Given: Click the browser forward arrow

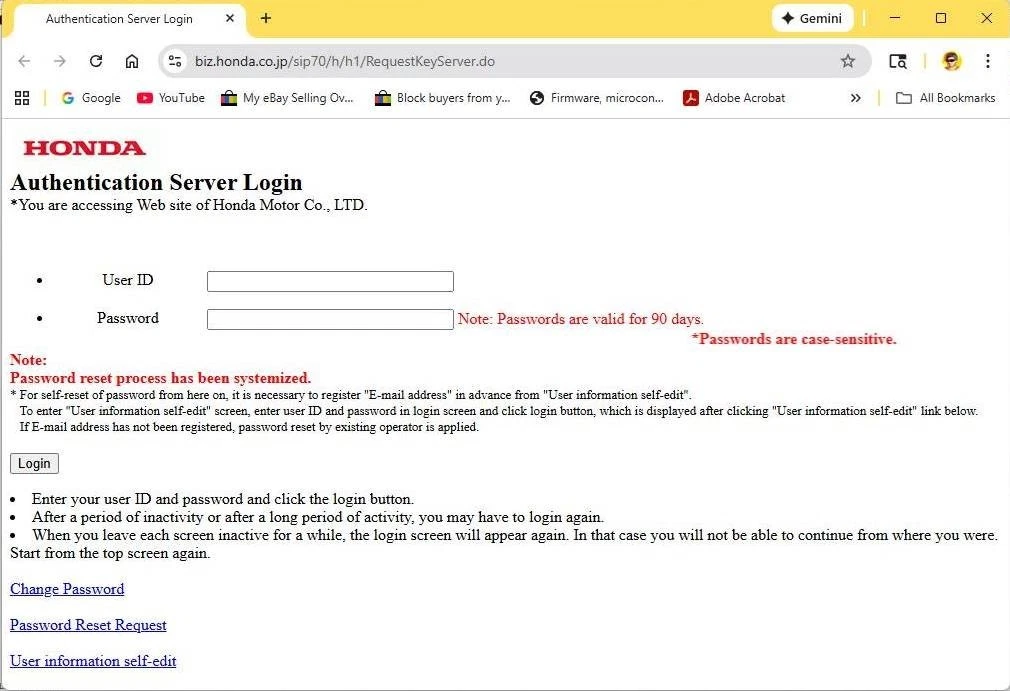Looking at the screenshot, I should pos(60,61).
